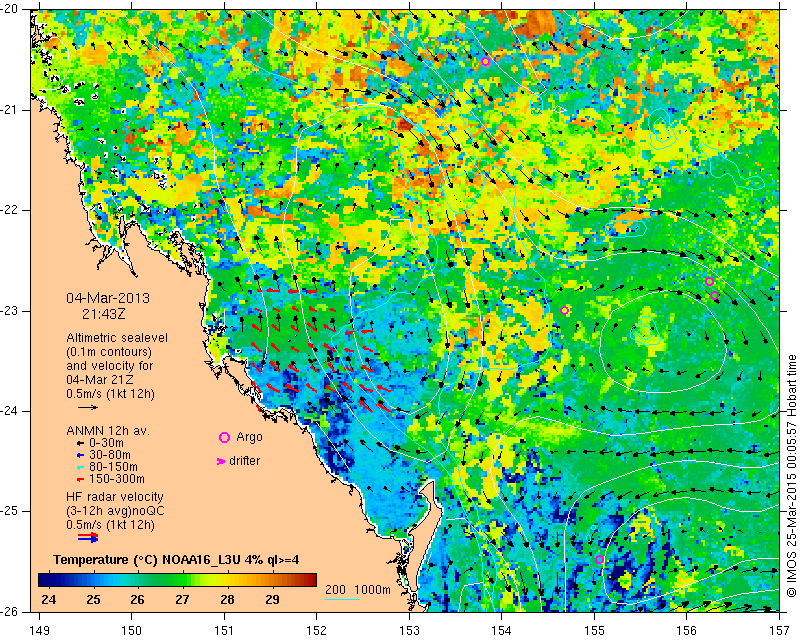Viewport: 800px width, 640px height.
Task: Click the date text 04-Mar-2013
Action: 108,298
